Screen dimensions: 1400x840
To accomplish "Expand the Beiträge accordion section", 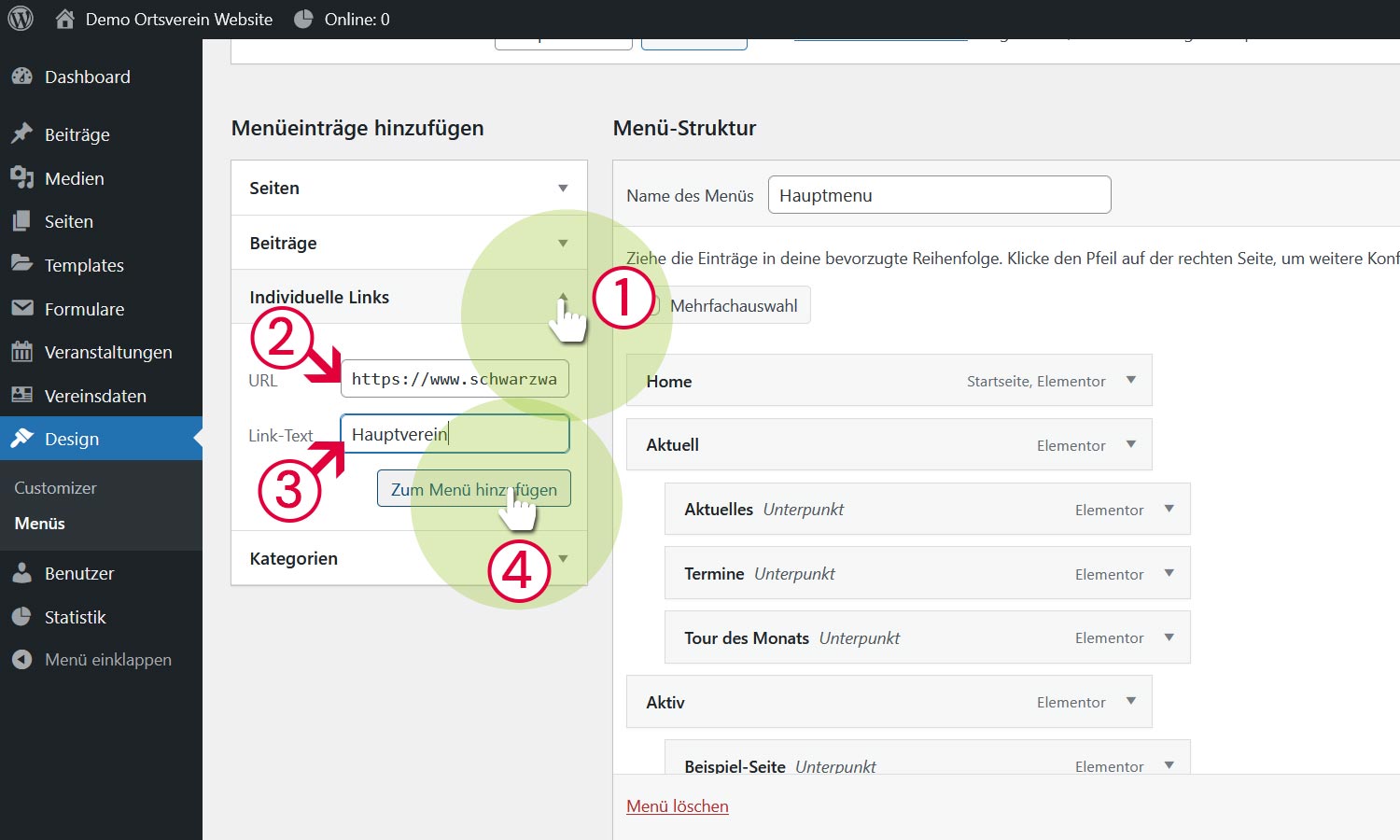I will coord(409,243).
